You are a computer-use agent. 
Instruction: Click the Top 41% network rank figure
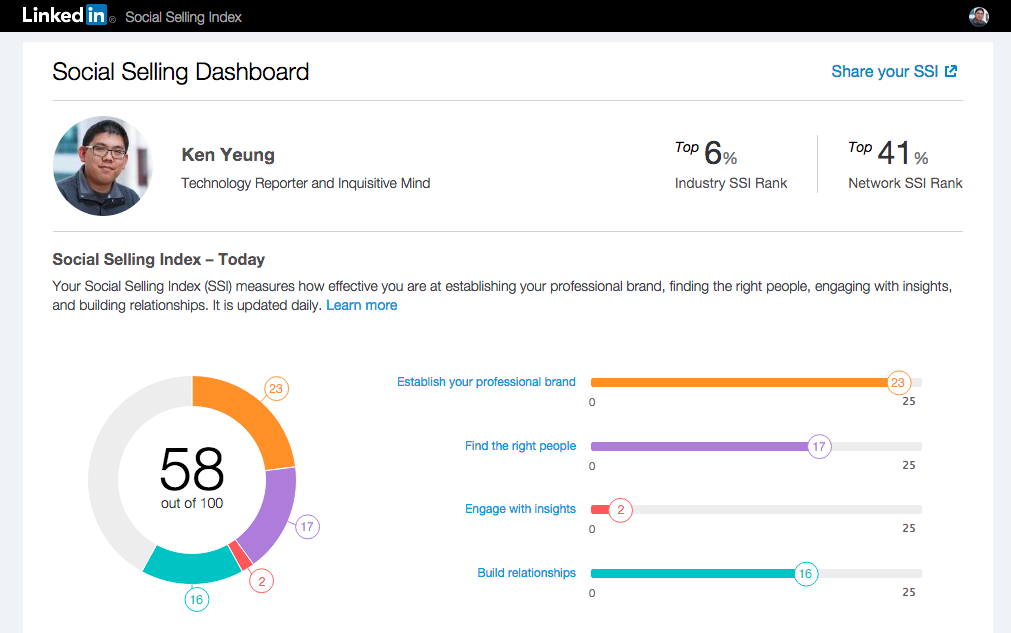(888, 153)
